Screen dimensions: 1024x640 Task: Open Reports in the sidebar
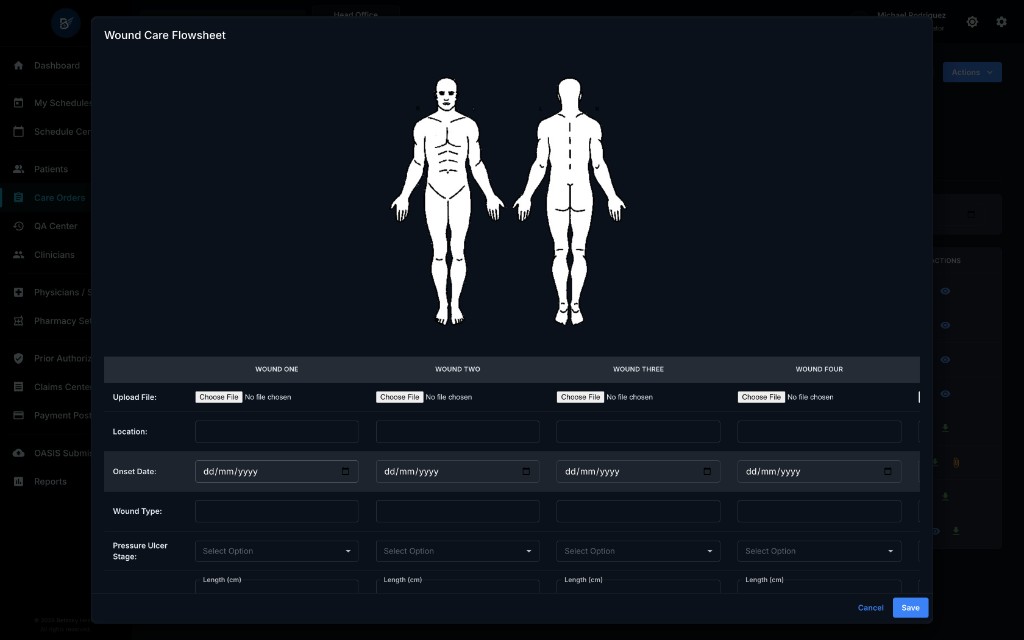pos(52,481)
